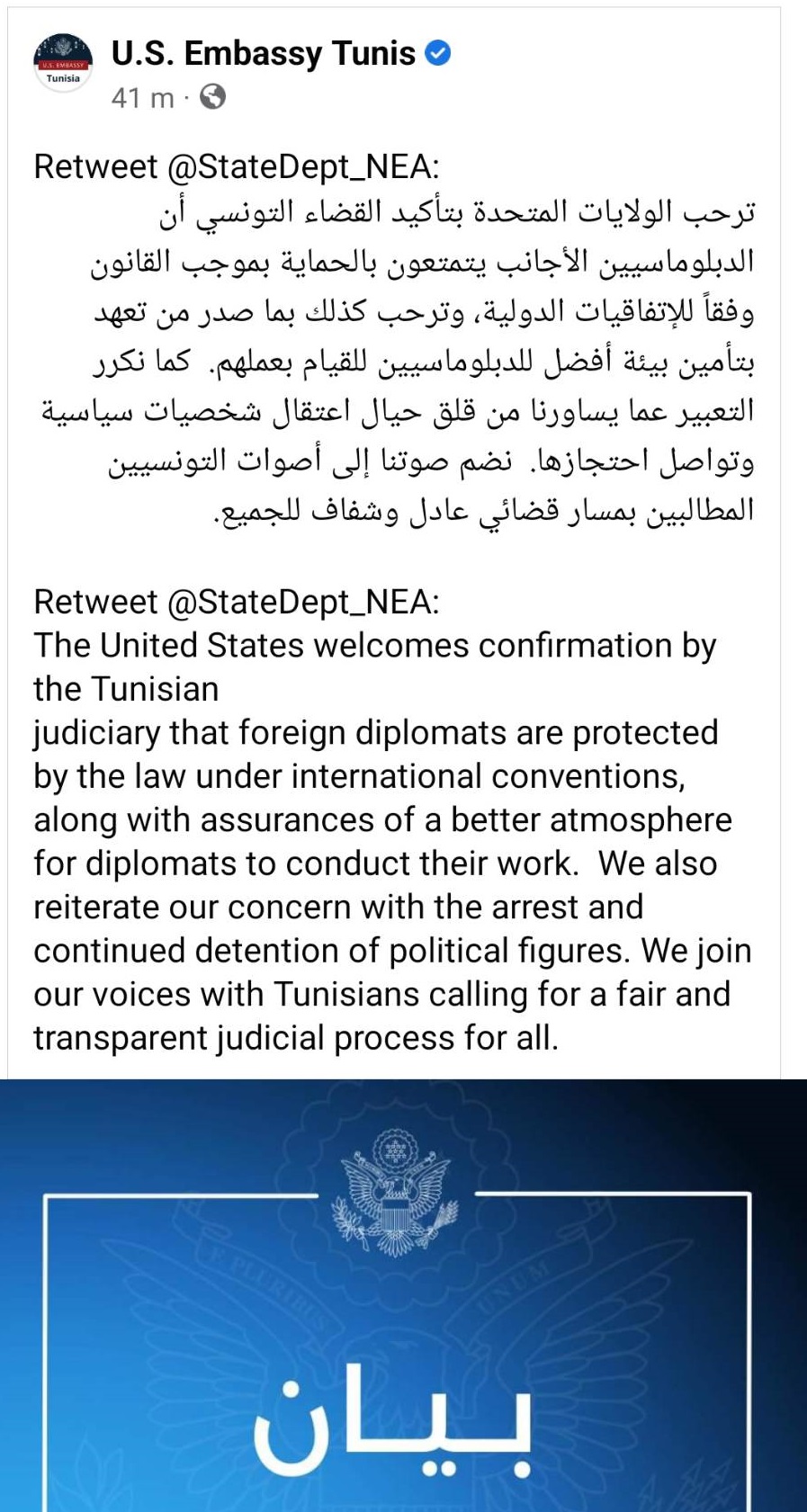Click the line 'transparent judicial process for all.'

coord(296,1038)
